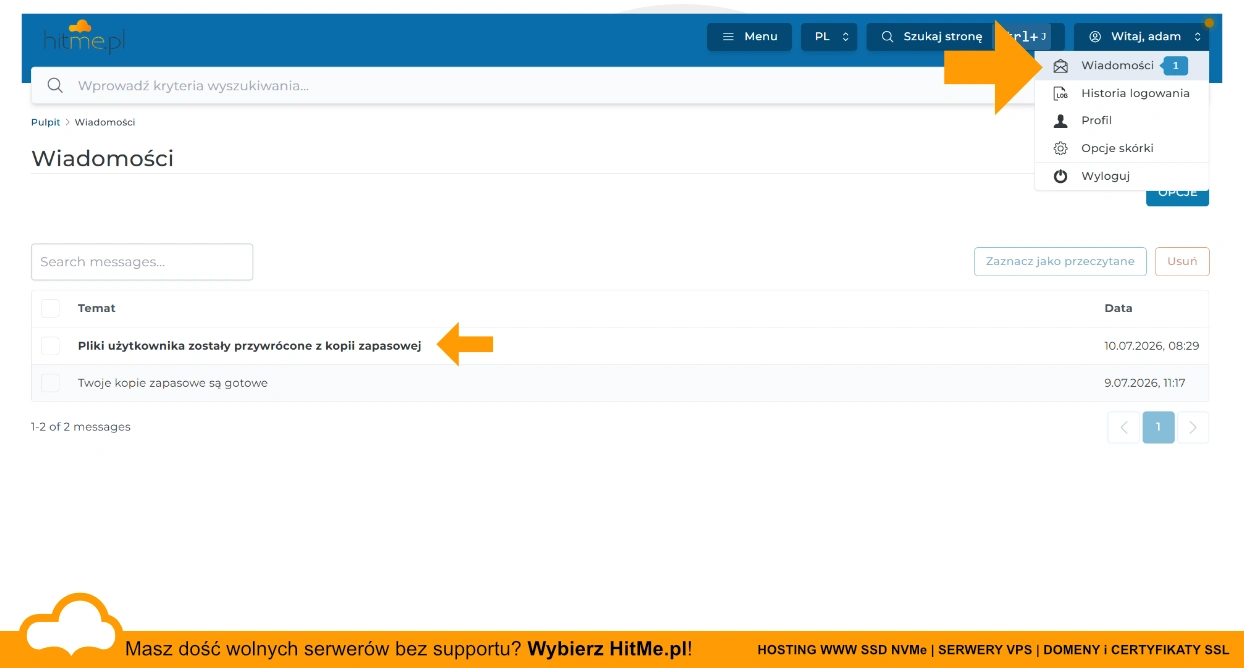Open the PL language dropdown
Screen dimensions: 1244x668
(829, 37)
